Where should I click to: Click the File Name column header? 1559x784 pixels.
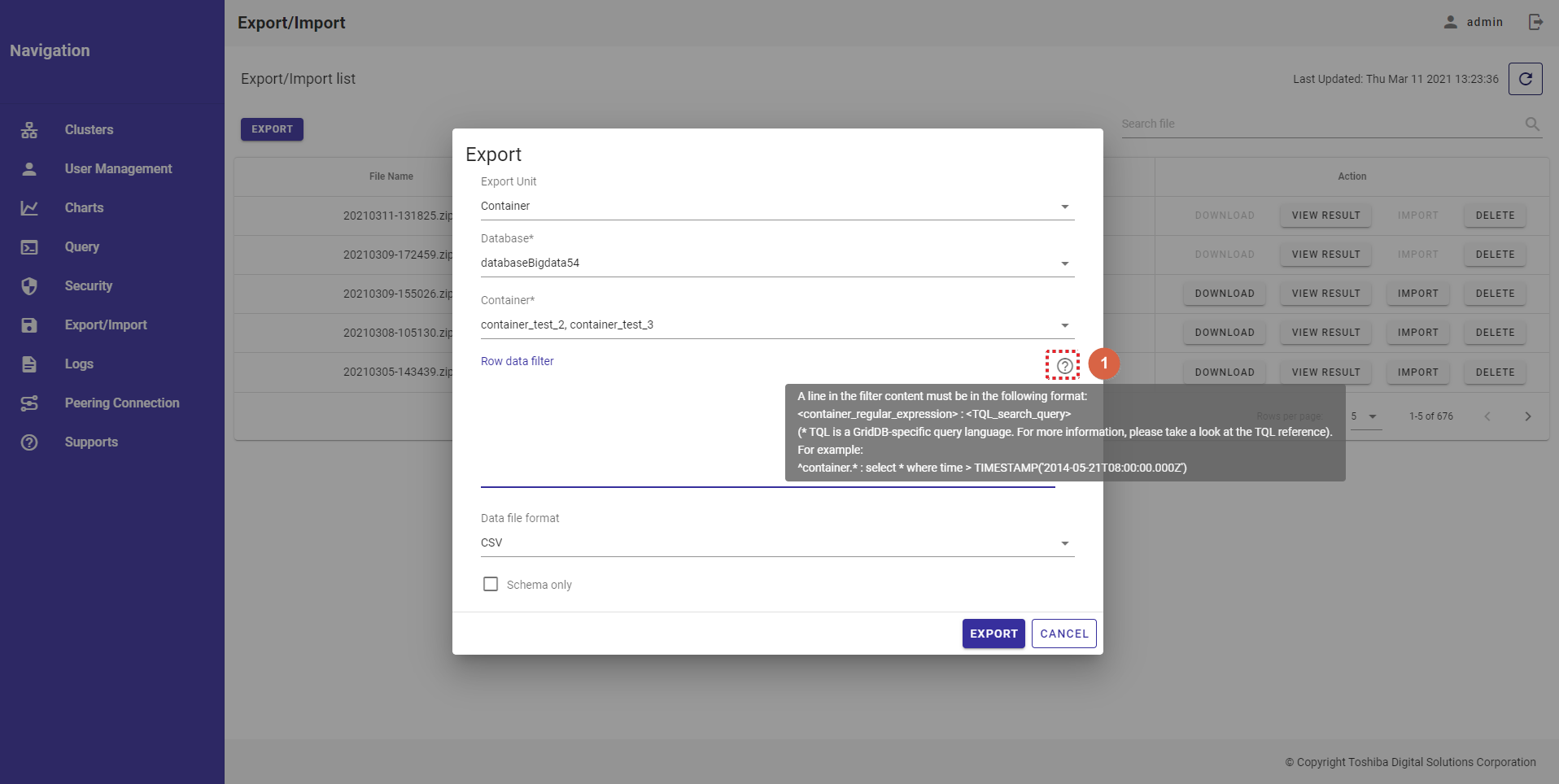(391, 176)
